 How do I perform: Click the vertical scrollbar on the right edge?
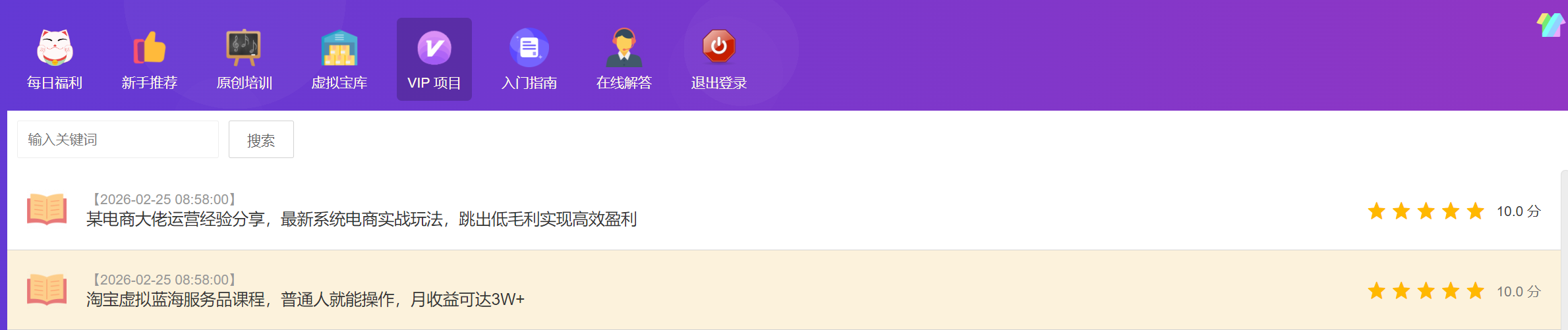pos(1564,250)
